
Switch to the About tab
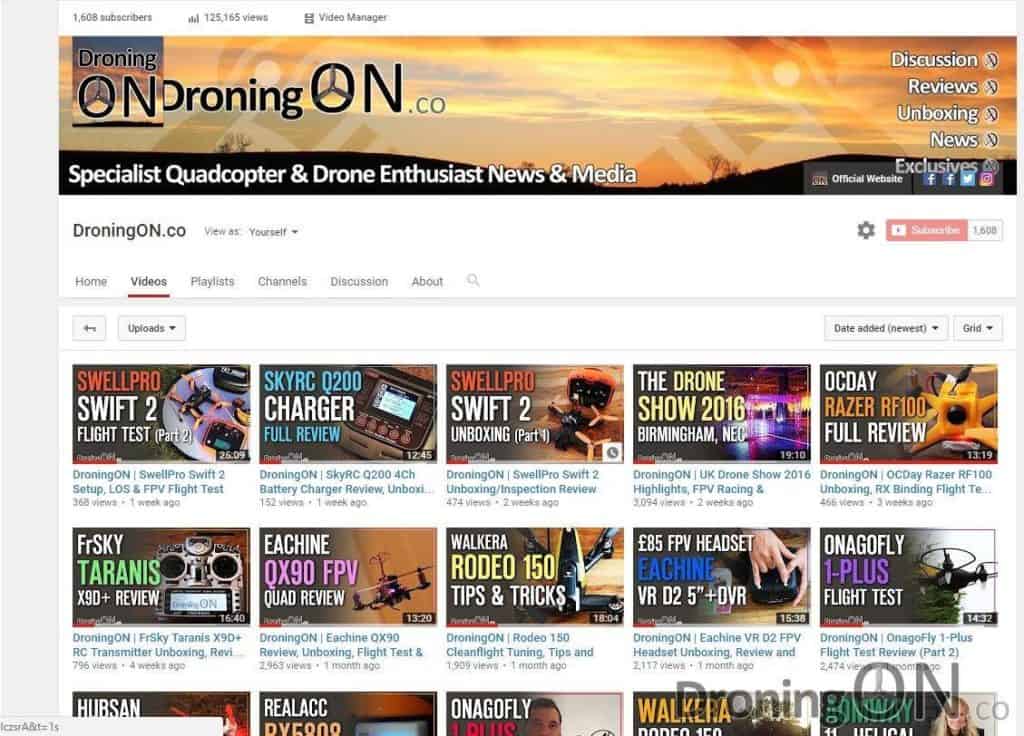[x=427, y=281]
